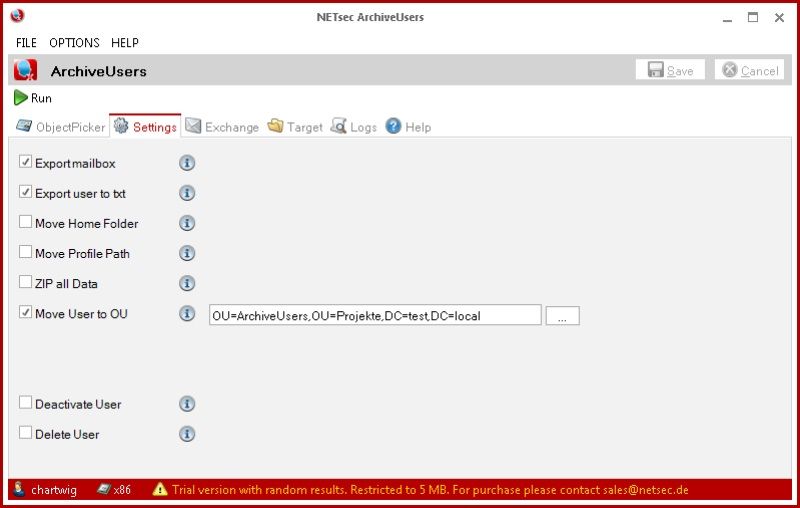The image size is (800, 508).
Task: Click the user icon beside chartwig
Action: pos(19,489)
